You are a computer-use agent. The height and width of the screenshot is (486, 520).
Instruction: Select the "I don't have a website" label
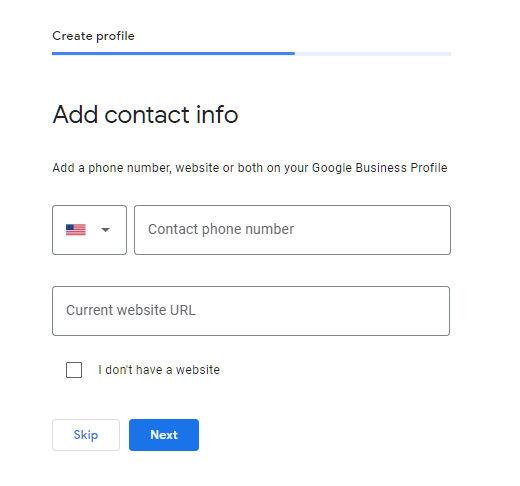[x=159, y=370]
